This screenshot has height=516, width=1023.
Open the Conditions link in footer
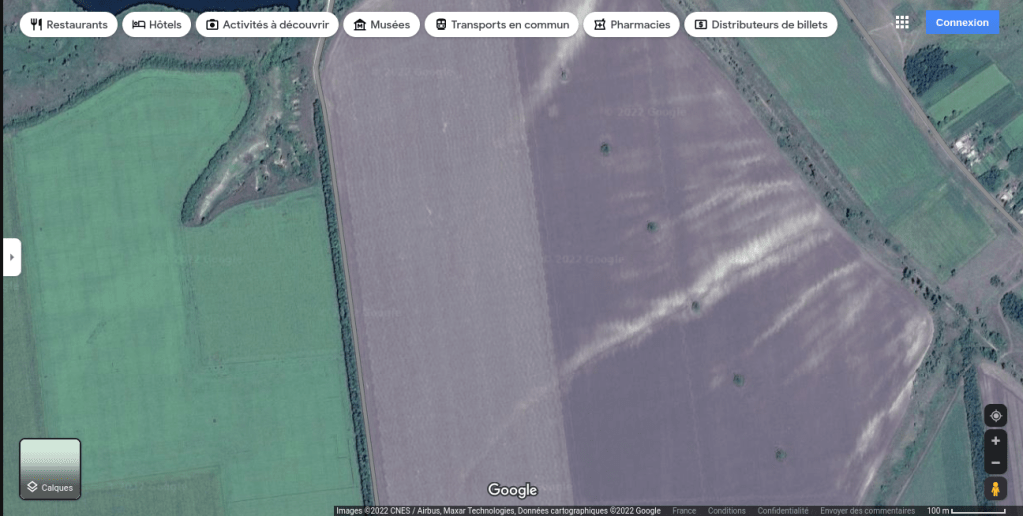click(727, 511)
